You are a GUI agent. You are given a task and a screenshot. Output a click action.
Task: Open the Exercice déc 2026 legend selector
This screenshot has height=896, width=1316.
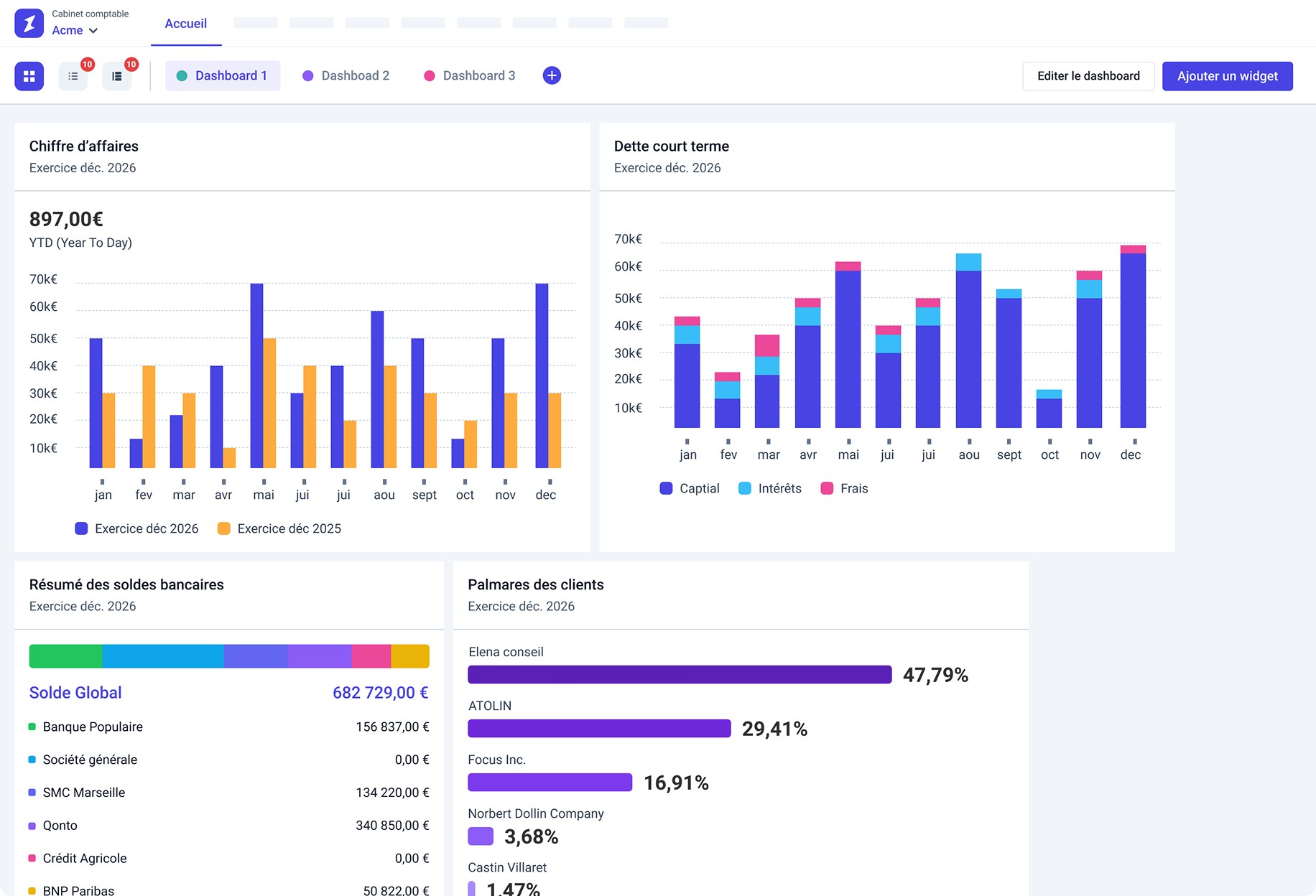click(x=136, y=528)
